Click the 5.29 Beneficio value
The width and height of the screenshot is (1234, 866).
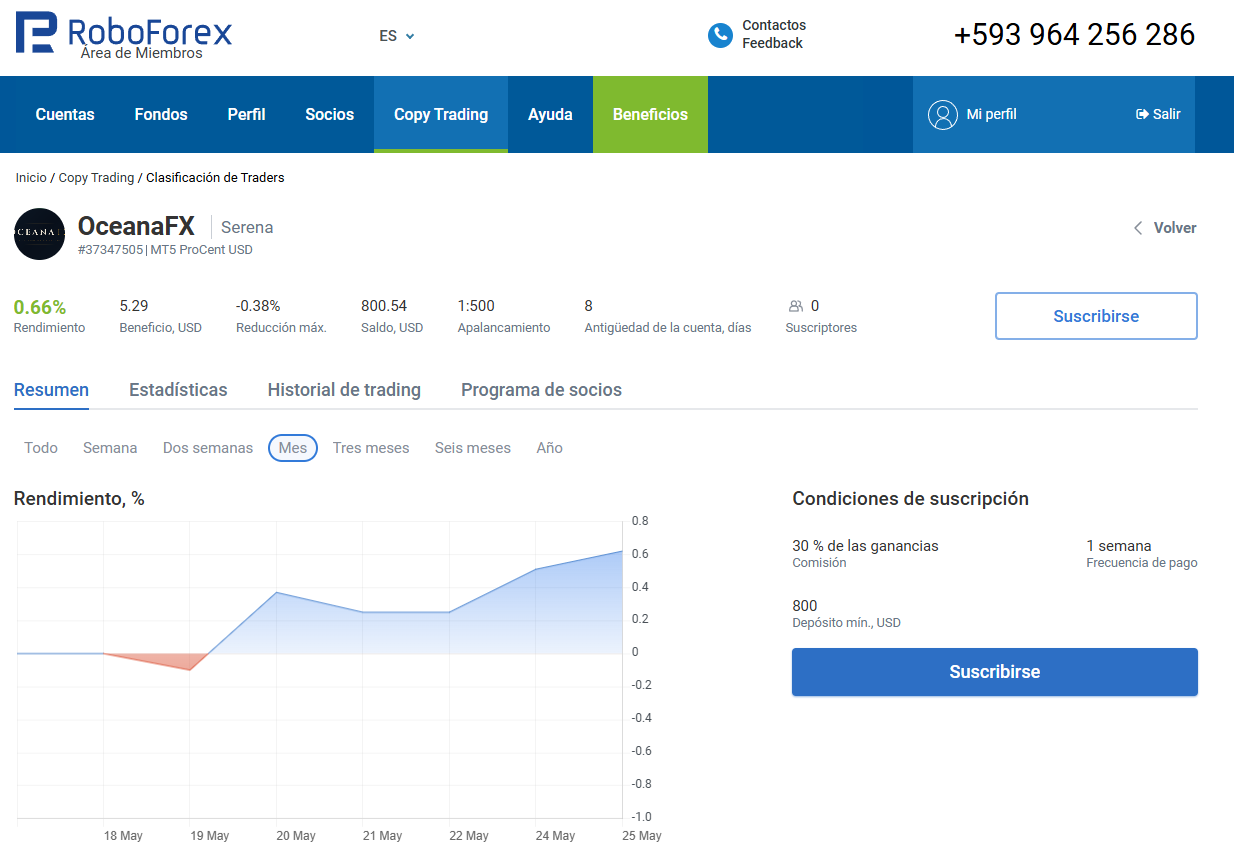134,306
